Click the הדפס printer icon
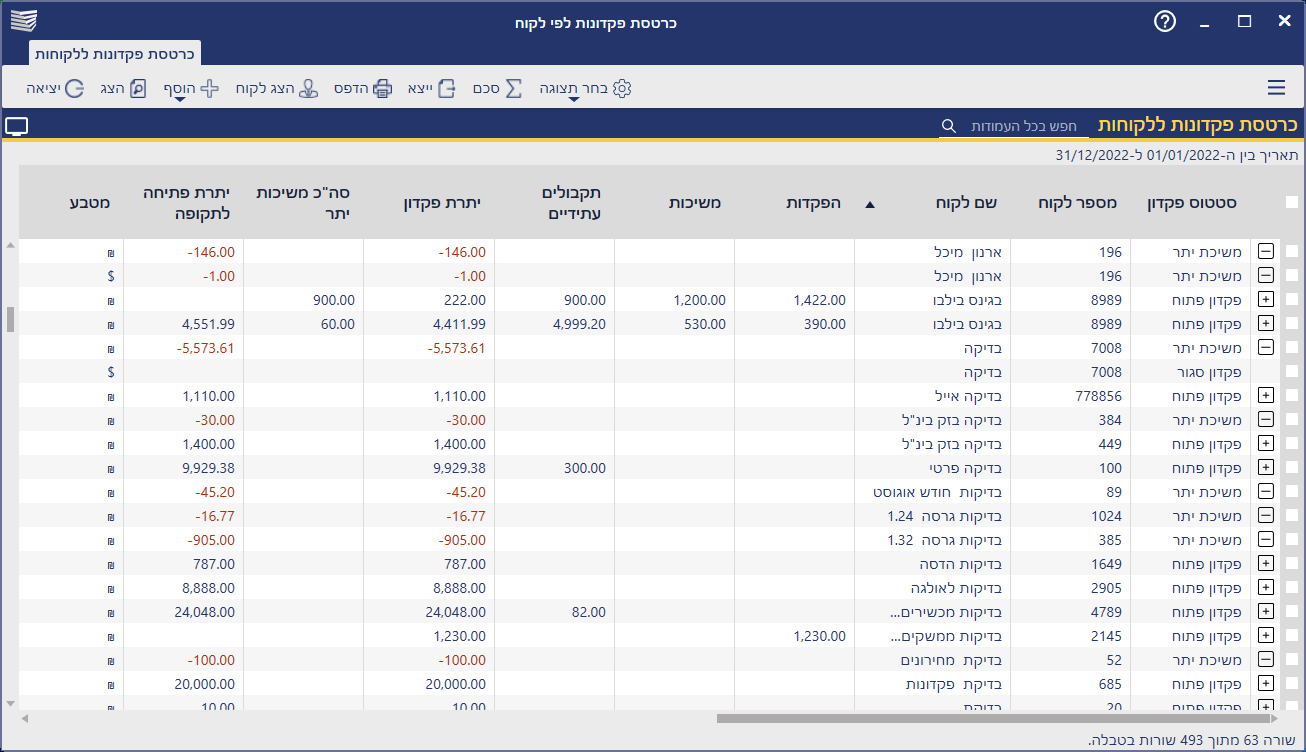This screenshot has width=1306, height=752. pyautogui.click(x=383, y=88)
